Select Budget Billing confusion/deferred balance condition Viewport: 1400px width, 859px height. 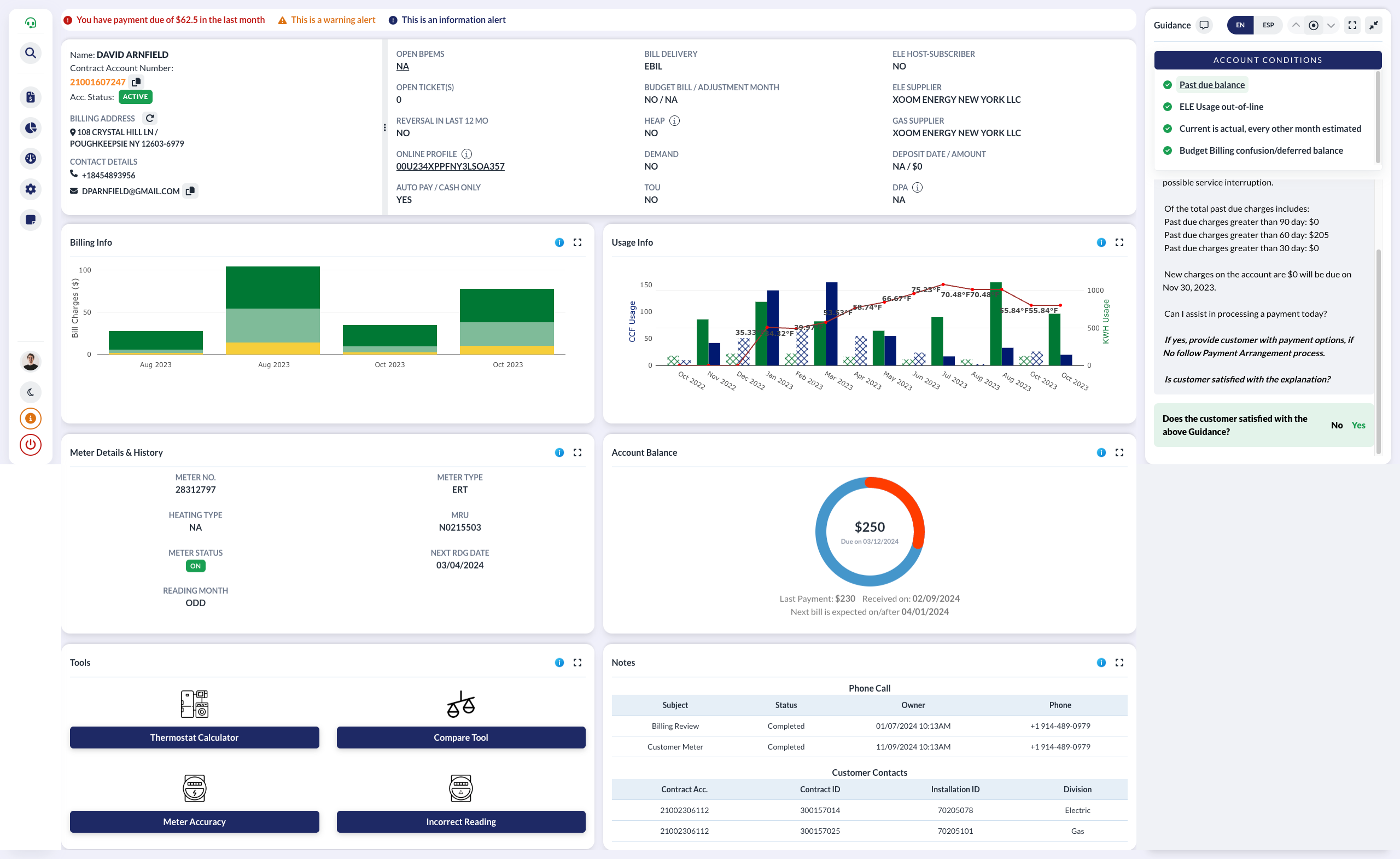(1260, 150)
